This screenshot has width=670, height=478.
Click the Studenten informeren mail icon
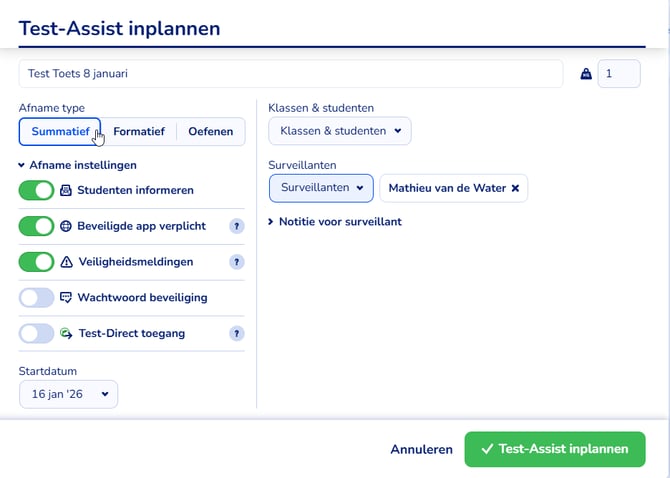[x=66, y=190]
